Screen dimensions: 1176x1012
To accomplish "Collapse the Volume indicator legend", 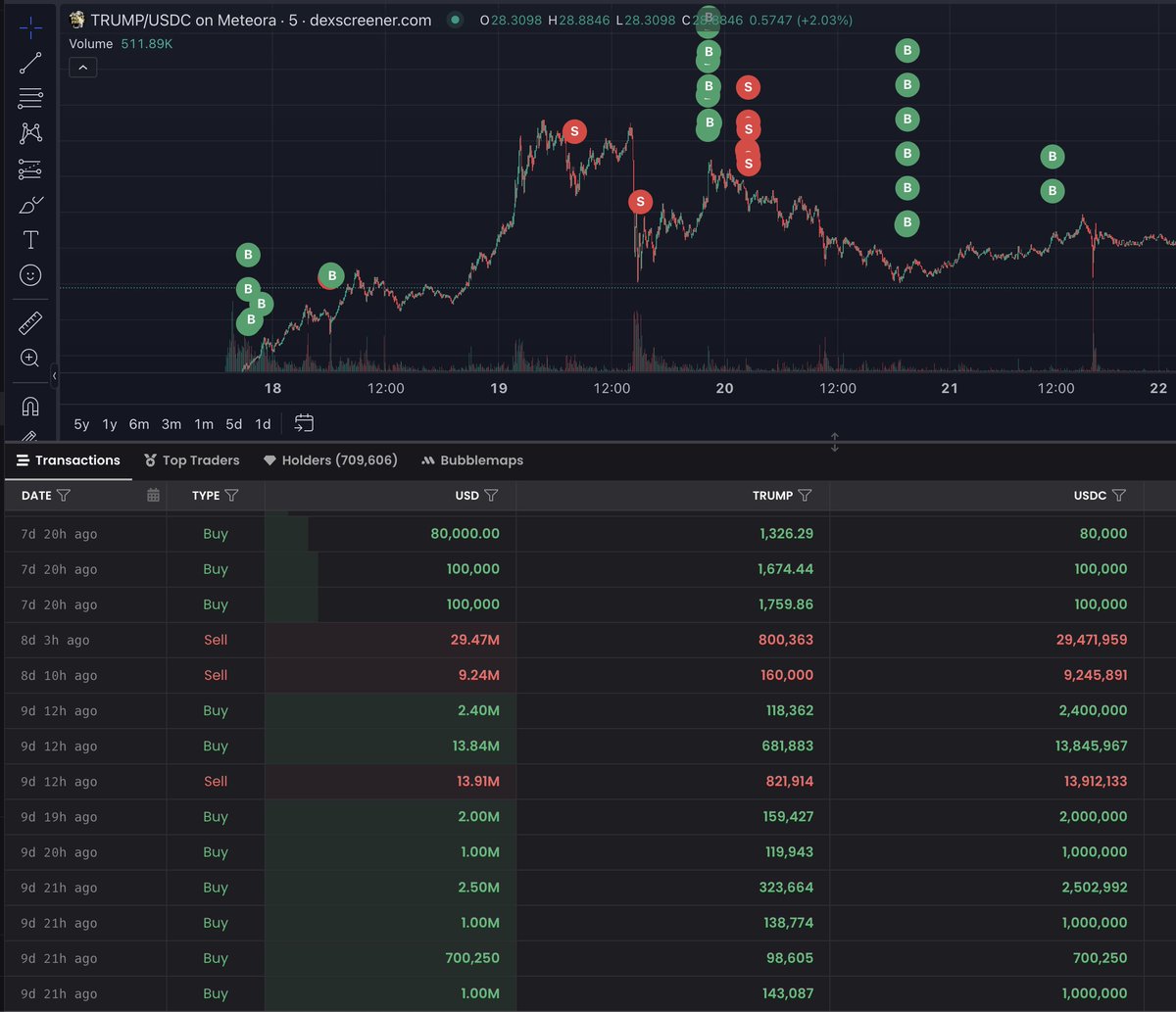I will (83, 67).
